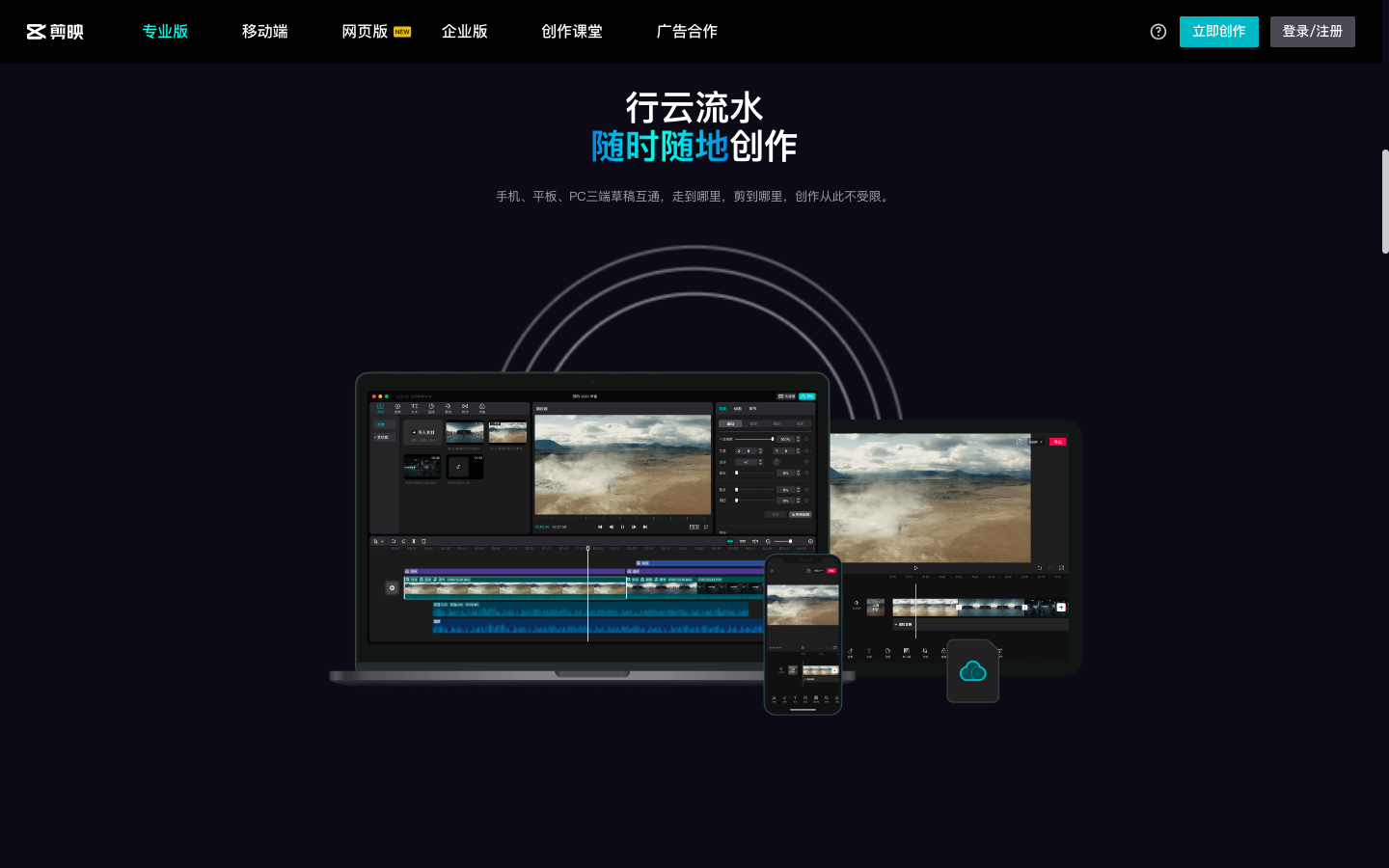Open the 移动端 nav item

pyautogui.click(x=265, y=32)
